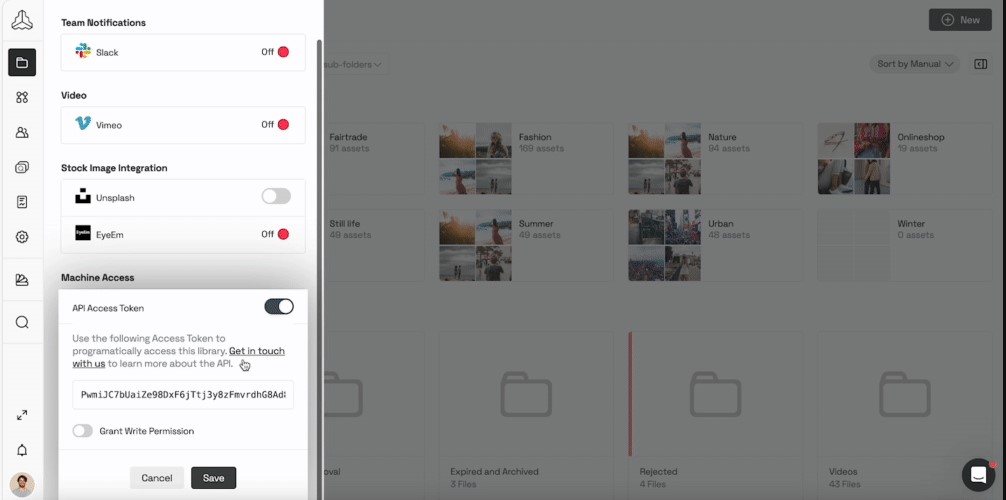
Task: Click the Save button
Action: (x=214, y=478)
